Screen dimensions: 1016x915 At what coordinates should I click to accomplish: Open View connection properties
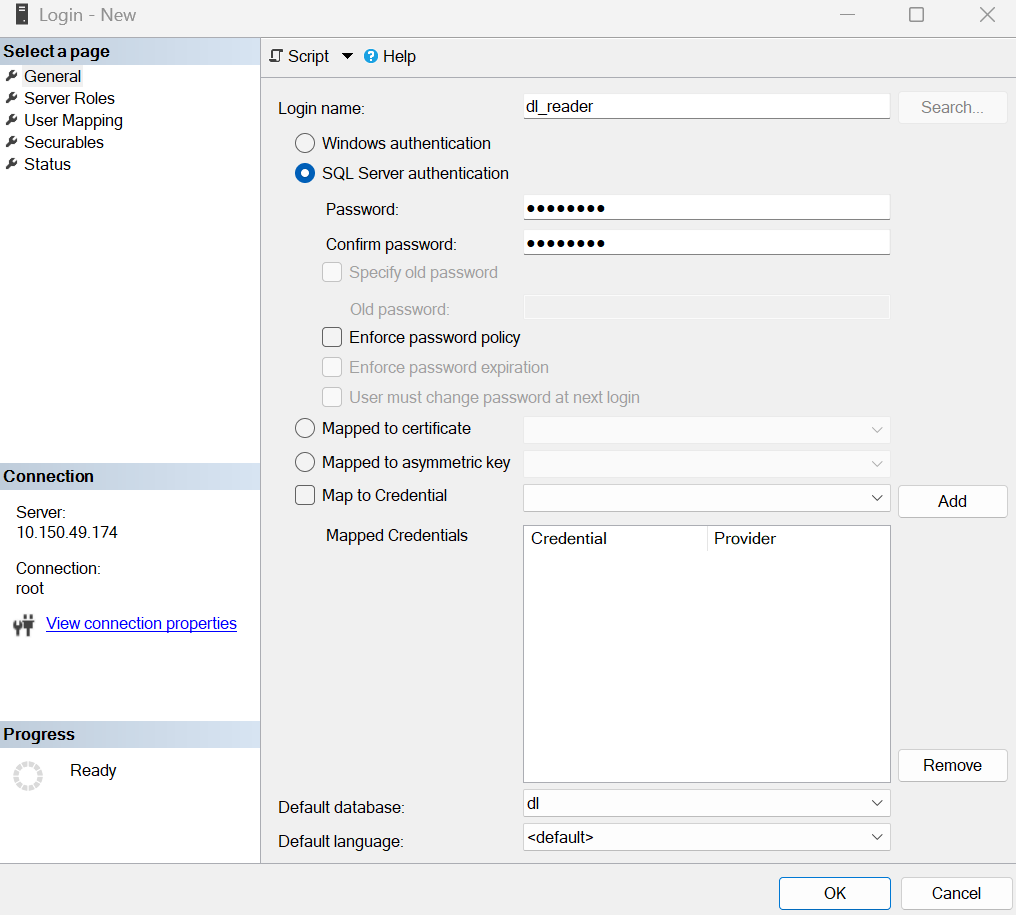140,623
